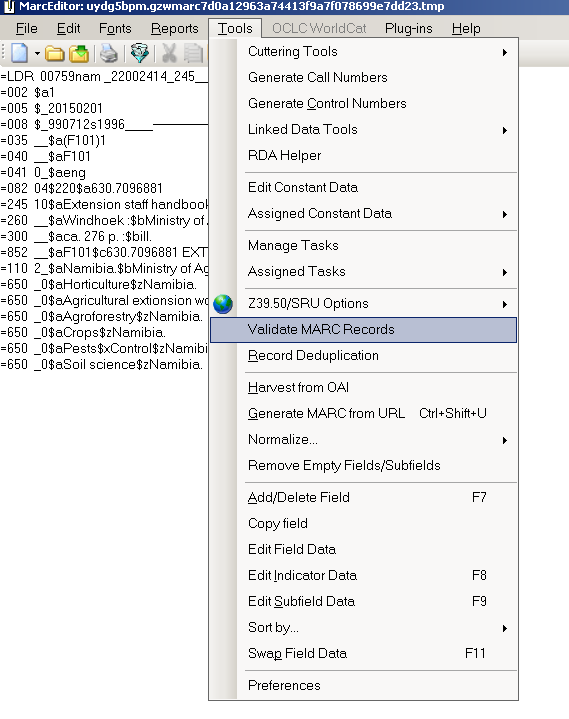Select Harvest from OAI
Image resolution: width=569 pixels, height=719 pixels.
click(363, 388)
